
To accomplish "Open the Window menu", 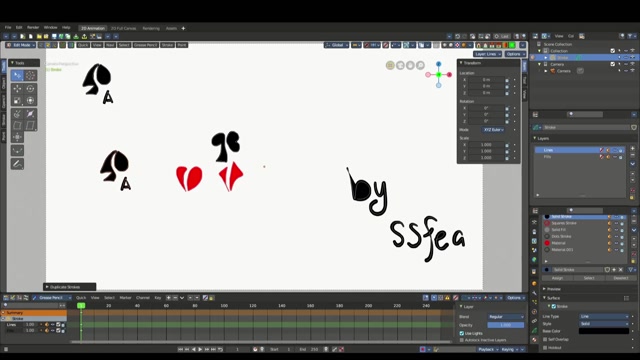I will click(x=51, y=27).
